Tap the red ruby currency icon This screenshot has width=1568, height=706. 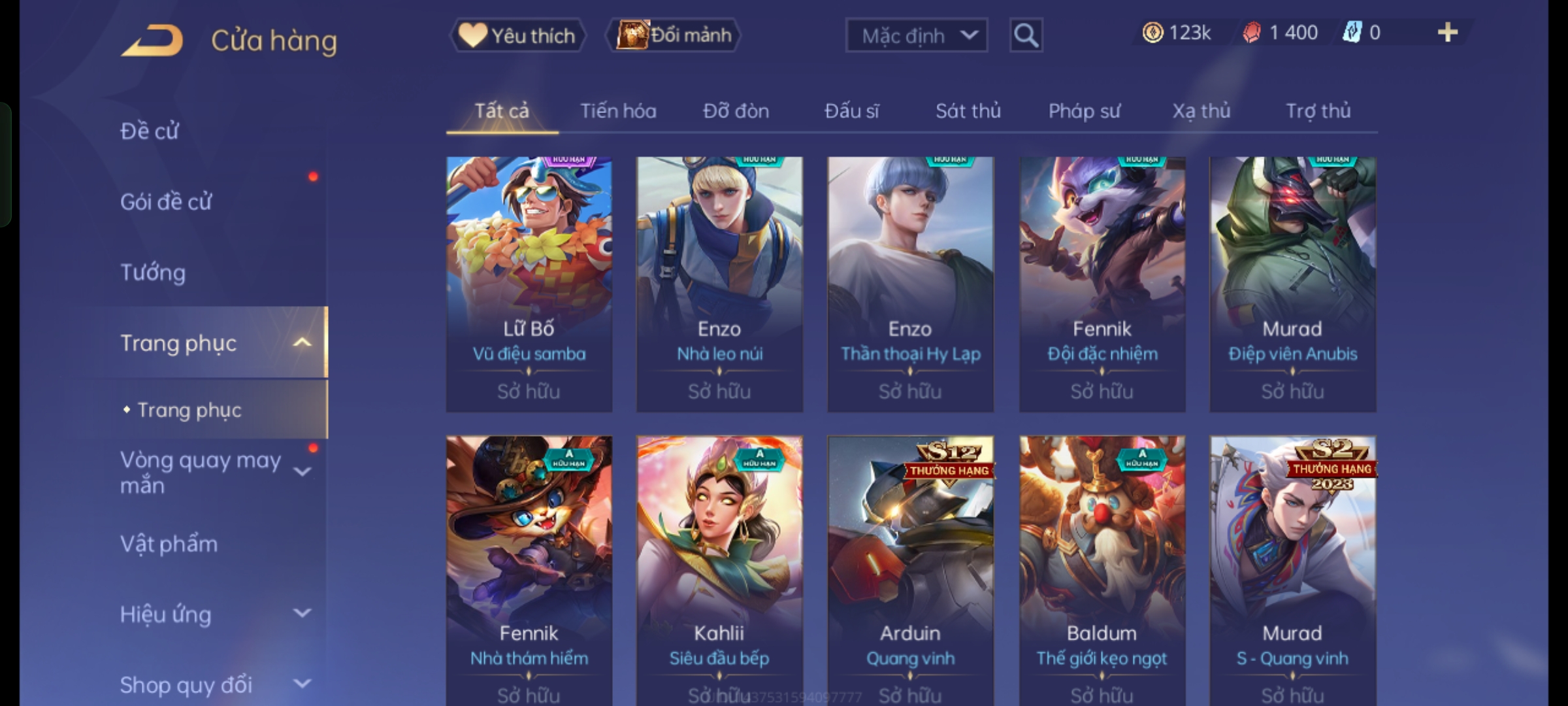click(1251, 33)
